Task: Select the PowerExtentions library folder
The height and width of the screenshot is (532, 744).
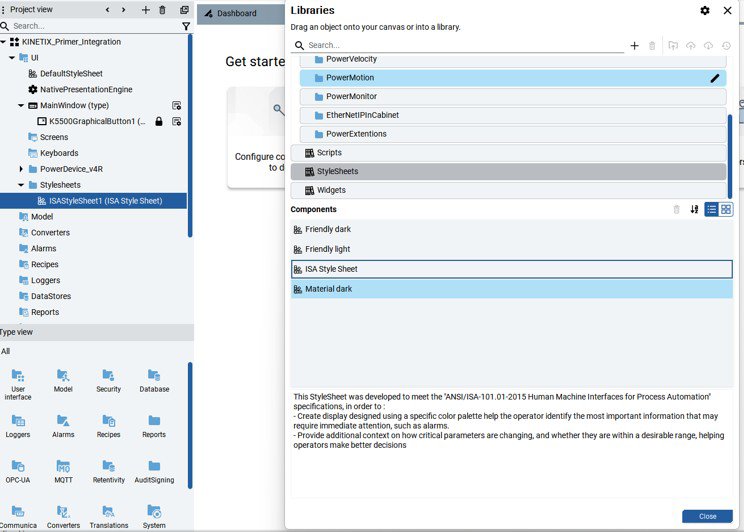Action: (x=513, y=134)
